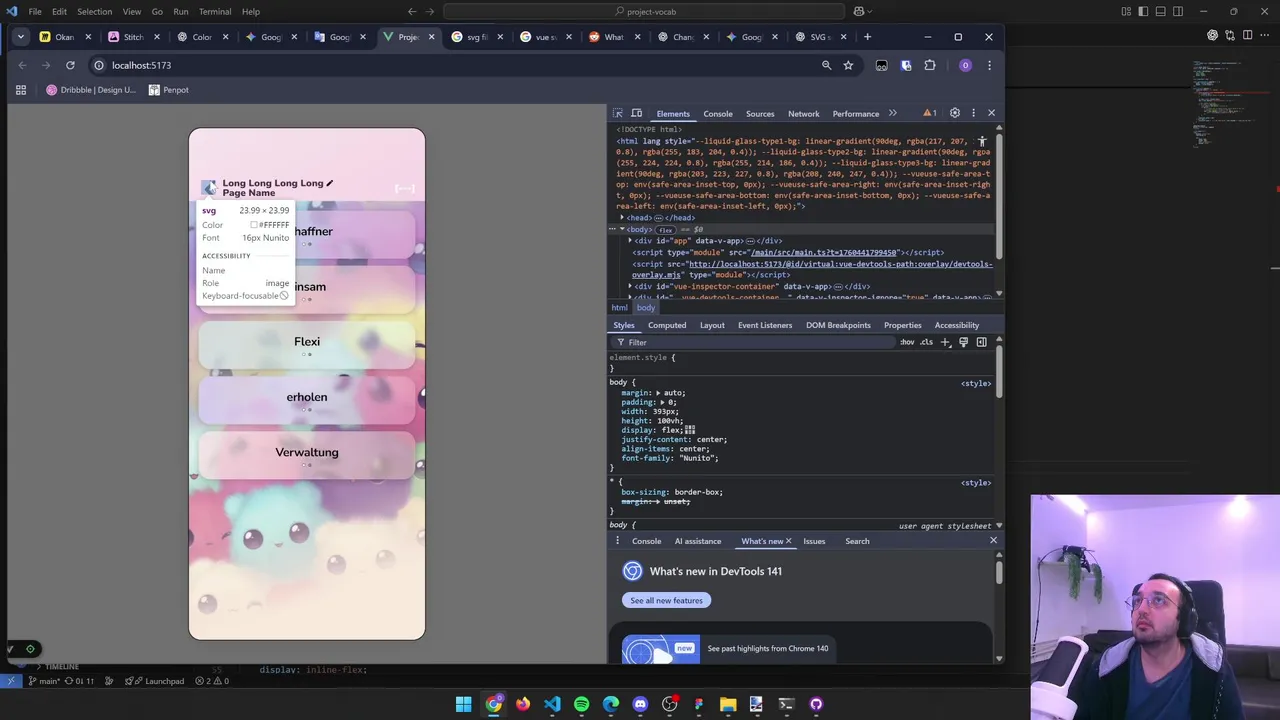Viewport: 1280px width, 720px height.
Task: Toggle the computed styles sidebar icon
Action: point(982,342)
